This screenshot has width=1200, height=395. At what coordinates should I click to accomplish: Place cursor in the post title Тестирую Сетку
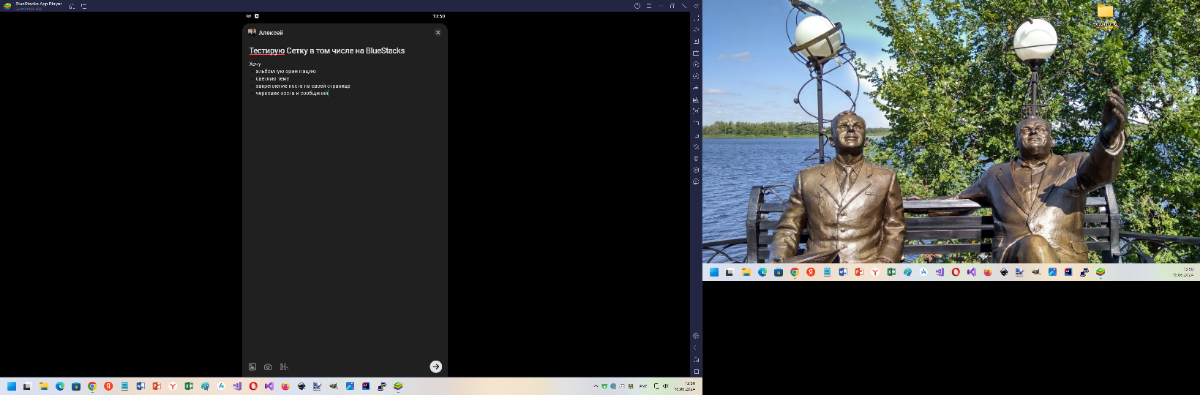pos(327,50)
